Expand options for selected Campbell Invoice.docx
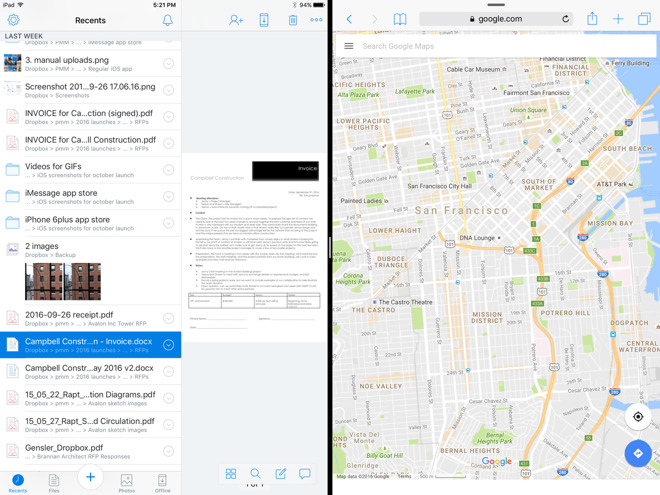Viewport: 660px width, 495px height. click(x=168, y=345)
